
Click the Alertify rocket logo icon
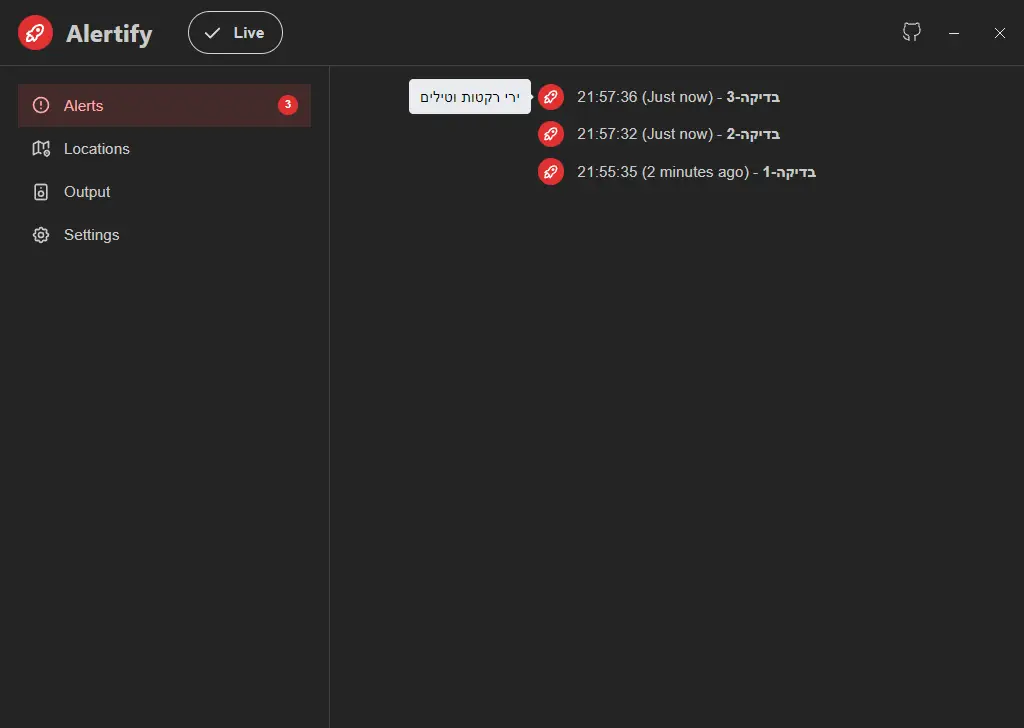tap(35, 32)
